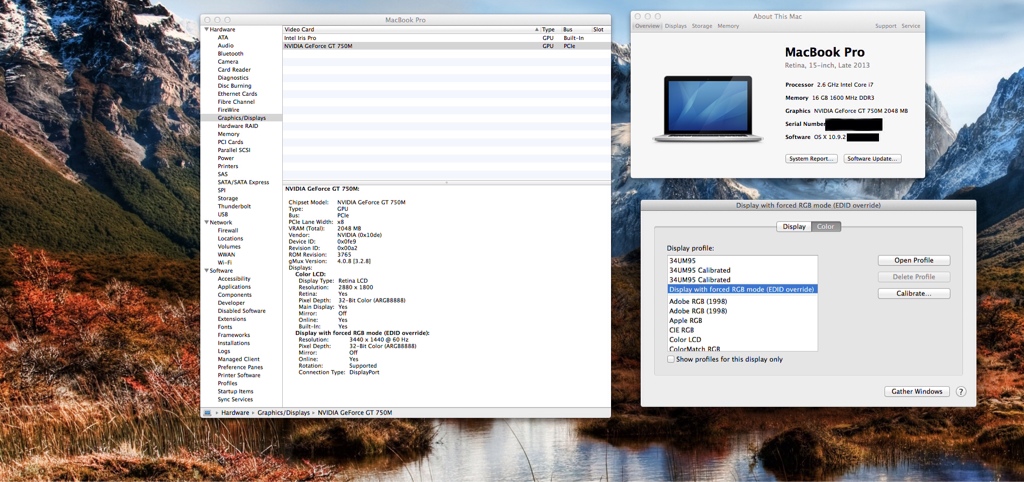The width and height of the screenshot is (1024, 482).
Task: Select Bluetooth in the sidebar
Action: [x=231, y=54]
